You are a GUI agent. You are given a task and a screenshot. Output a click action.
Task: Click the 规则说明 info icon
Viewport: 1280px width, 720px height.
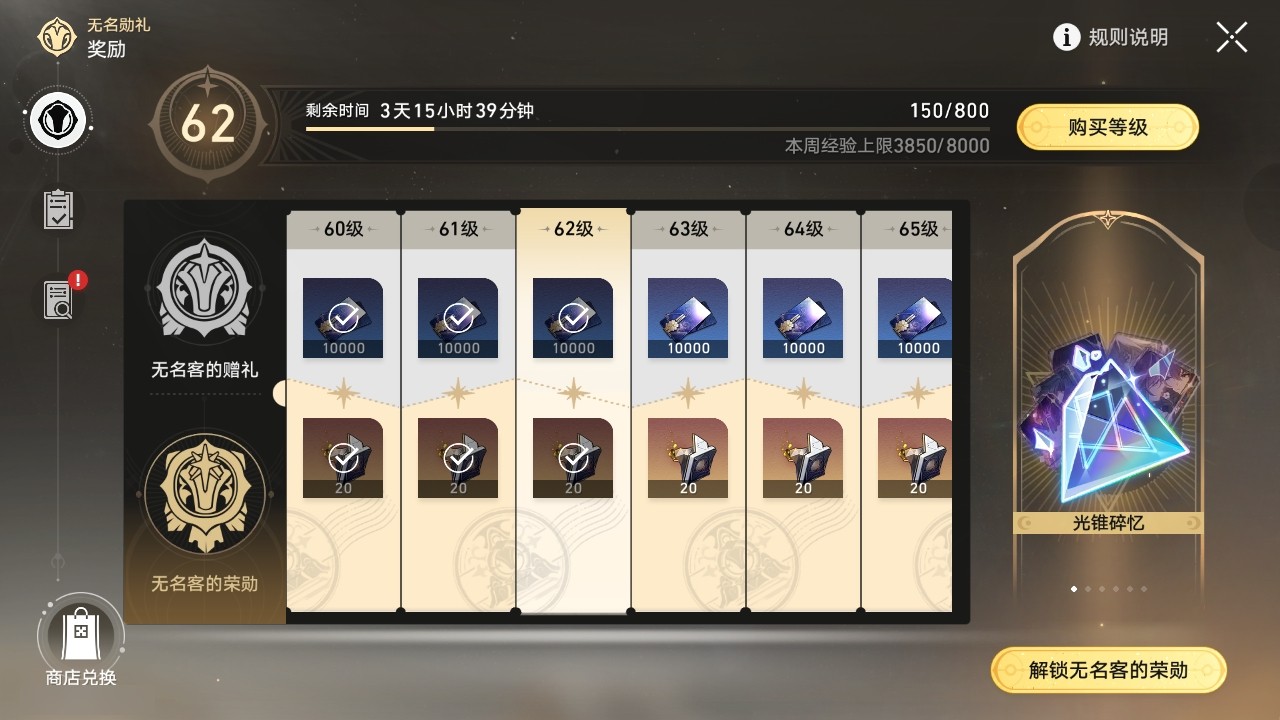1067,37
